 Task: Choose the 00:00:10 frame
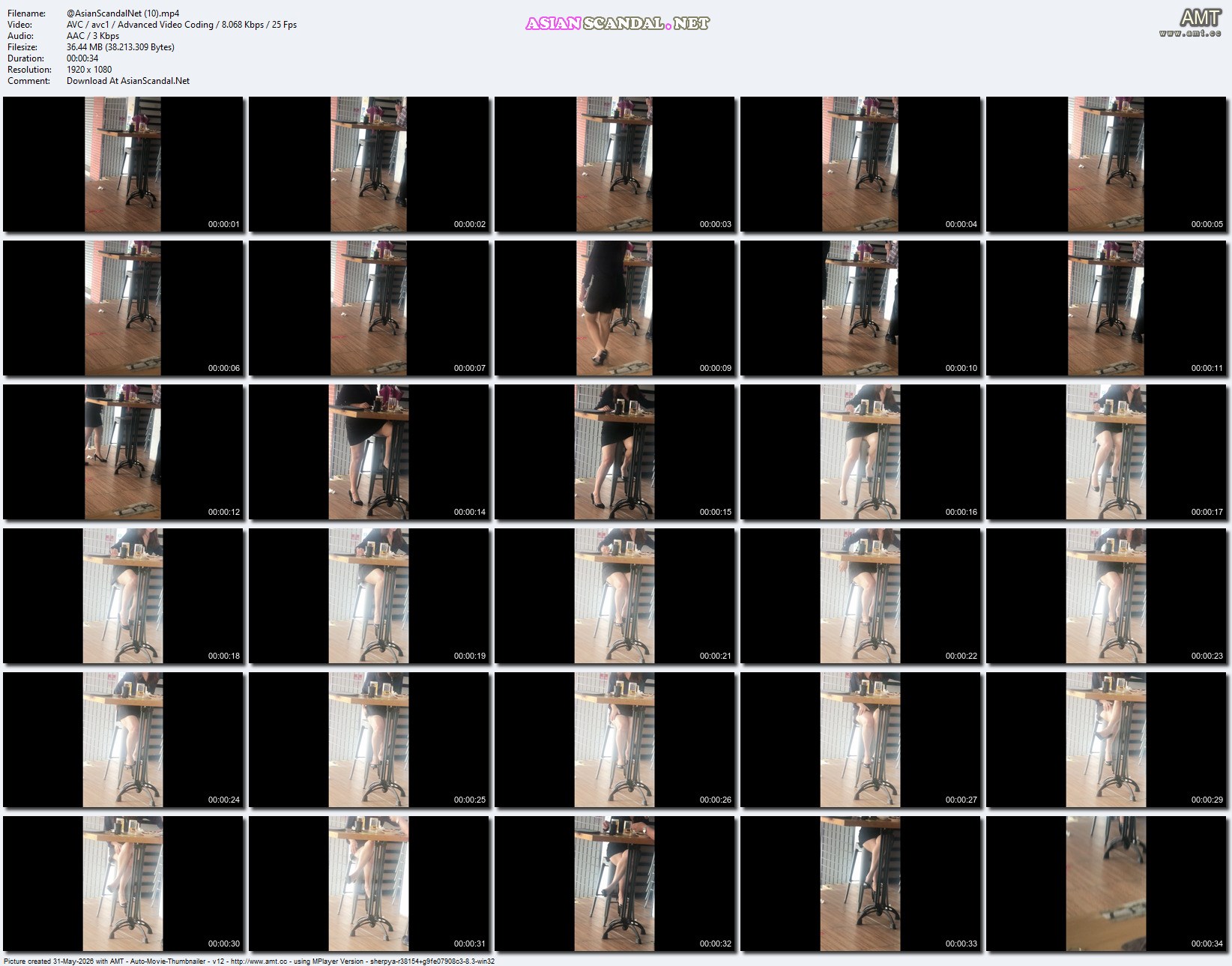860,308
